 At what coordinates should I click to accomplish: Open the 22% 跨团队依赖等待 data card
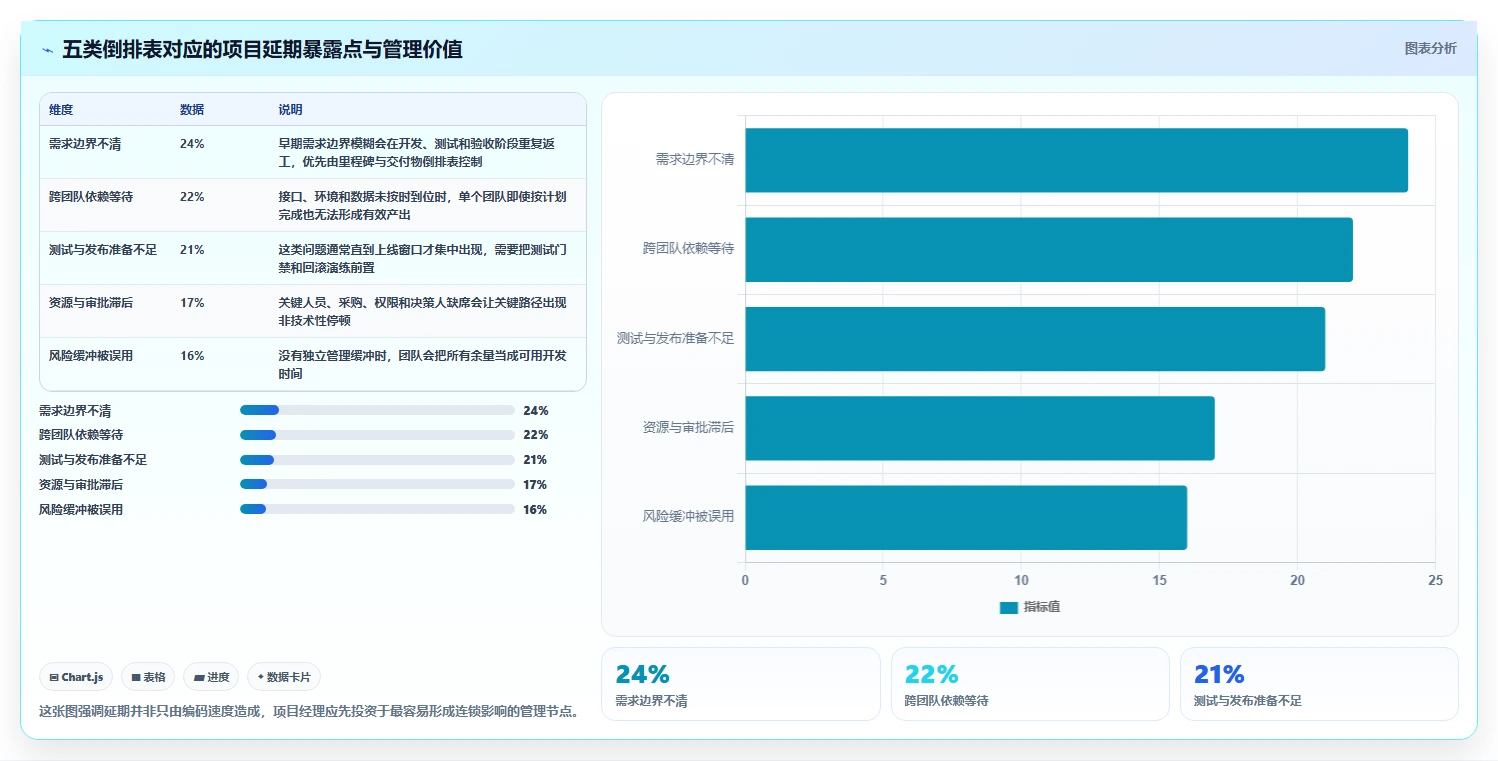[1030, 684]
